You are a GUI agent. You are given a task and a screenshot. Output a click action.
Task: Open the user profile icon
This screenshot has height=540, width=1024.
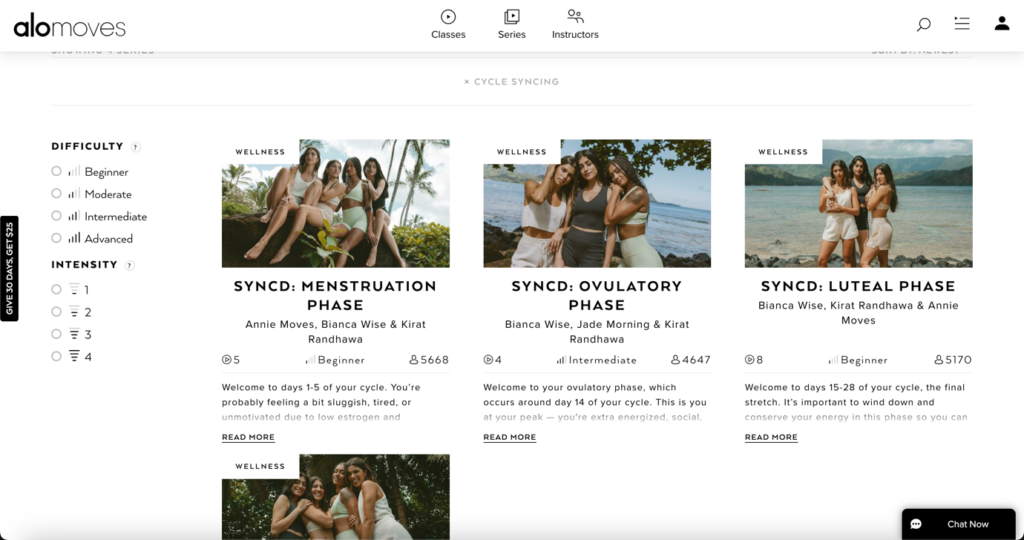(x=1001, y=24)
